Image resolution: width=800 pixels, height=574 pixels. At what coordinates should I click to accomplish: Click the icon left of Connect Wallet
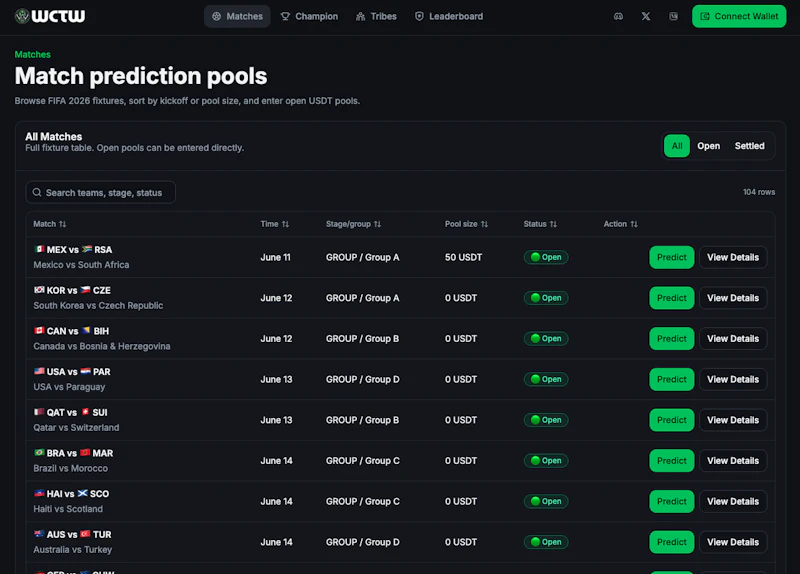(673, 16)
